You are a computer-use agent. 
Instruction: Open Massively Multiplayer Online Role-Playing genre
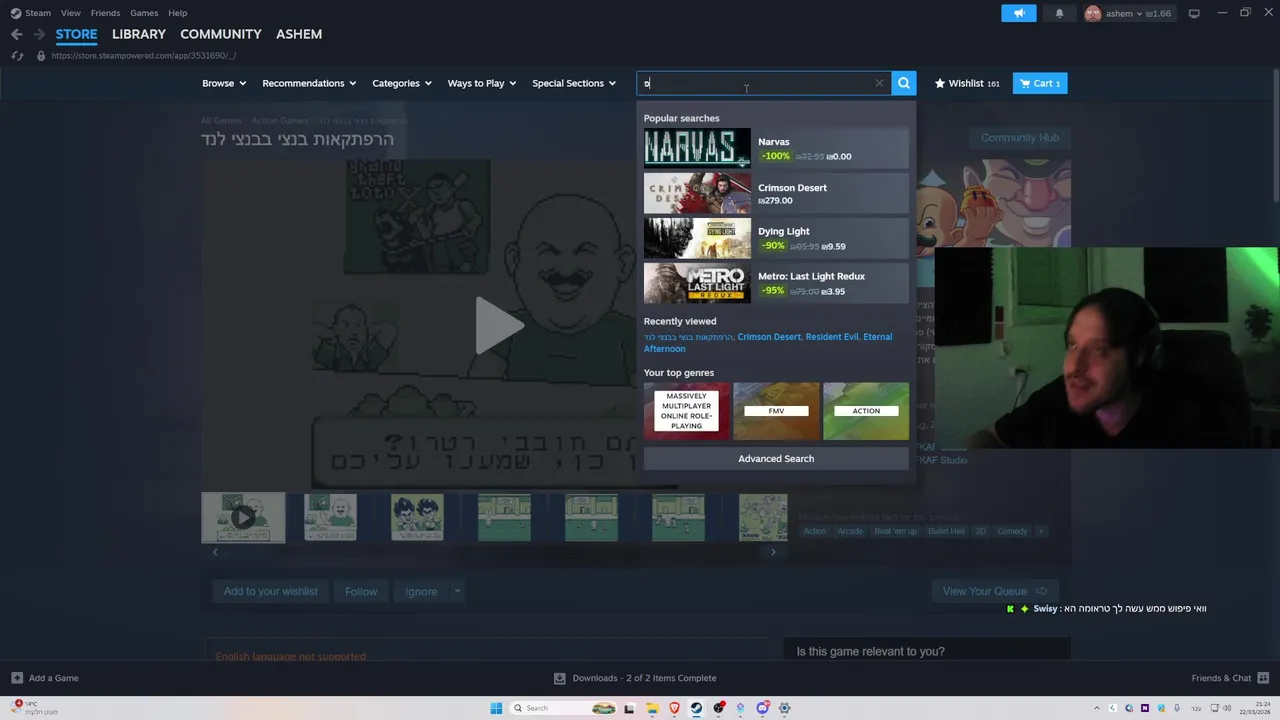[x=687, y=411]
